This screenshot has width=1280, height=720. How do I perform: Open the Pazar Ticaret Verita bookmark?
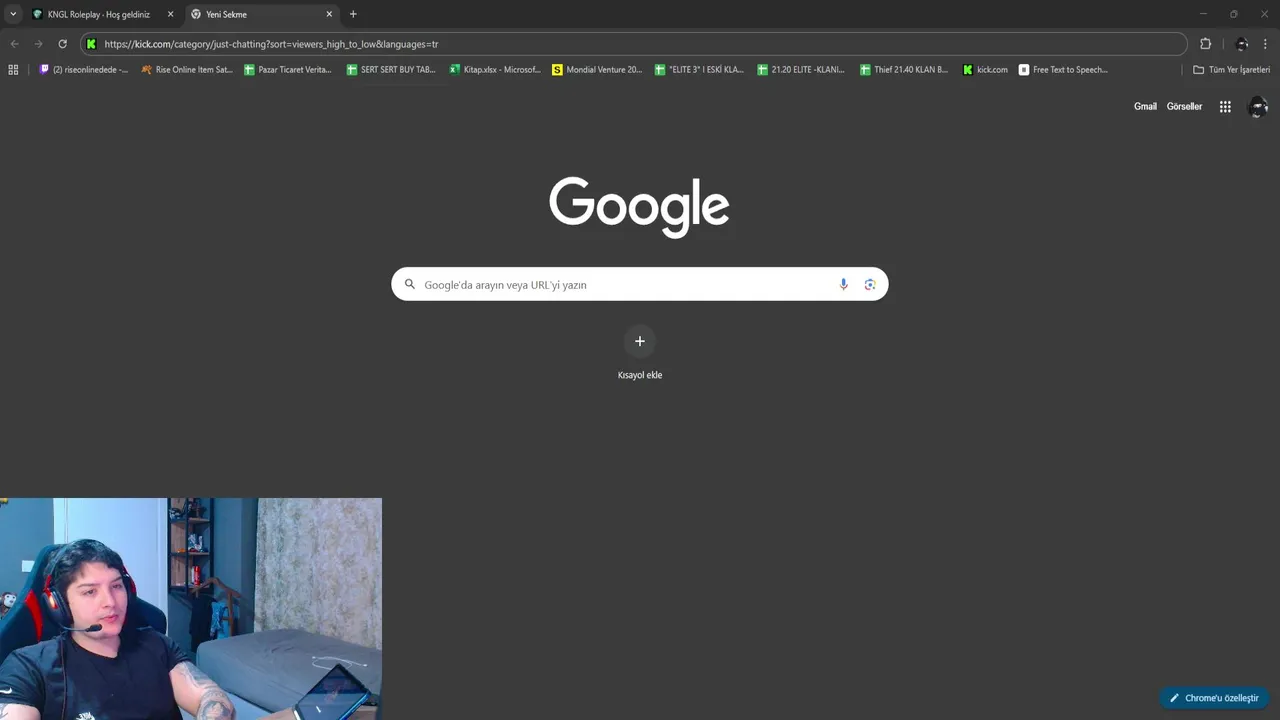pyautogui.click(x=288, y=70)
